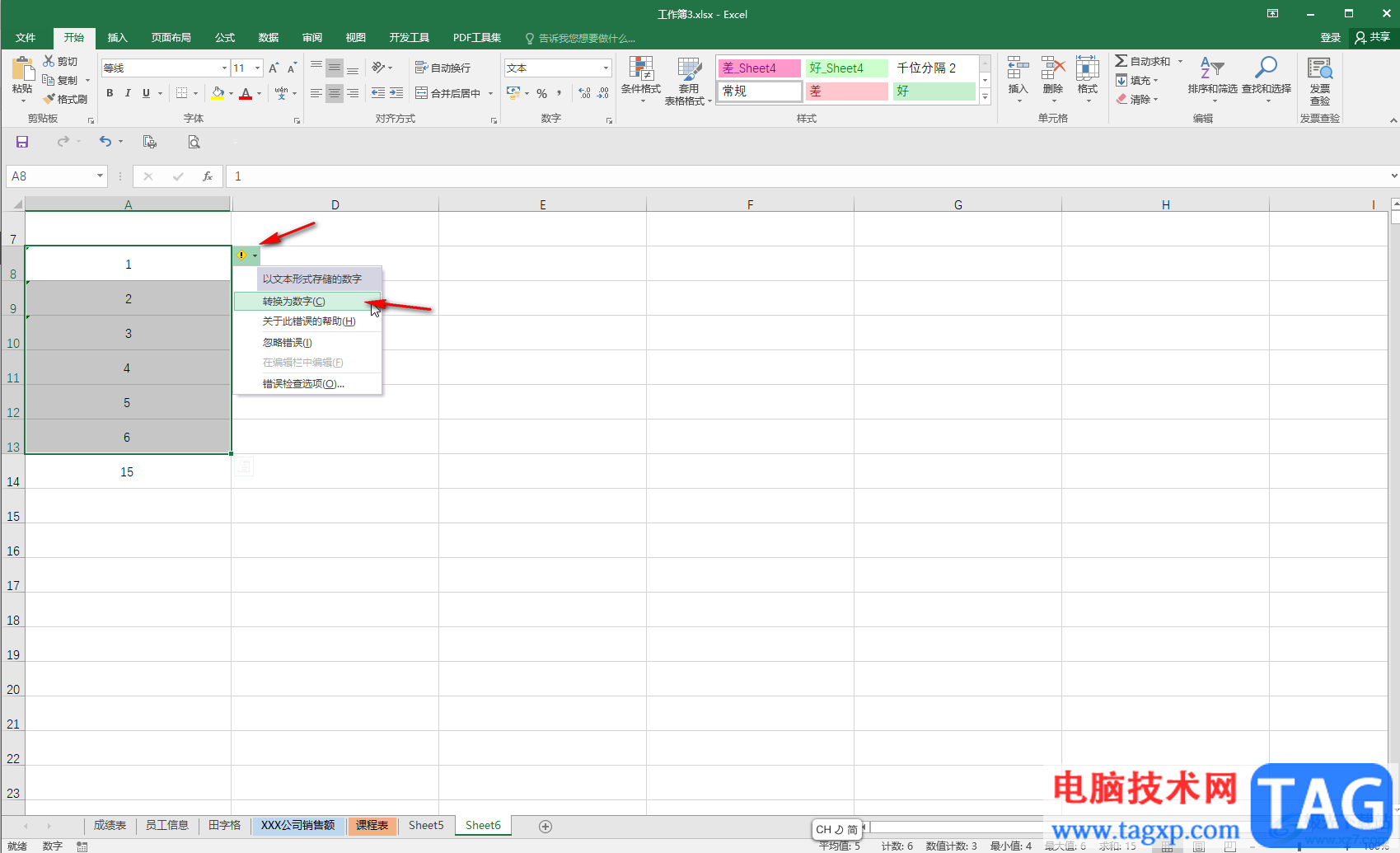
Task: Open the font name dropdown
Action: tap(224, 68)
